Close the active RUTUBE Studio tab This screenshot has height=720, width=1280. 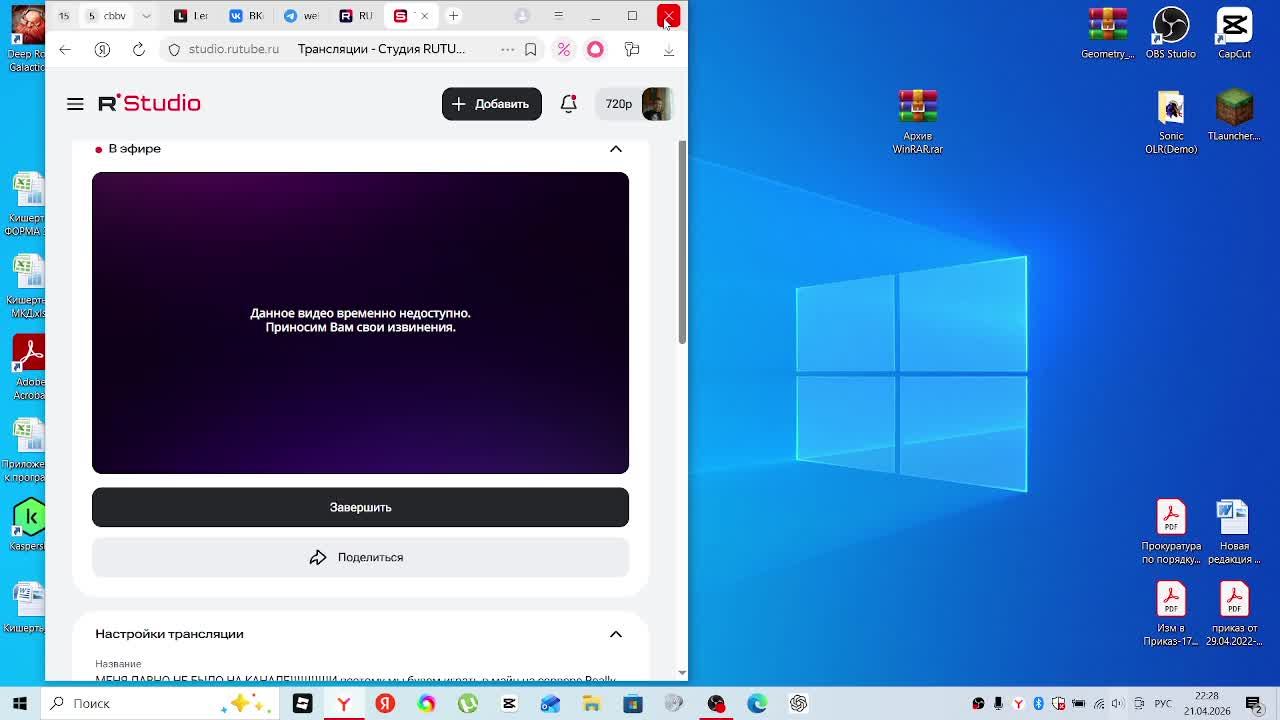pos(424,16)
